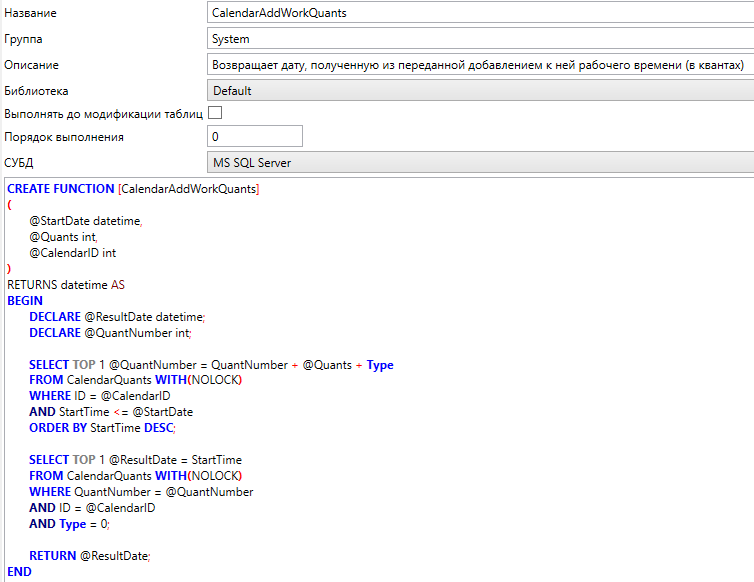The height and width of the screenshot is (582, 754).
Task: Click the @StartDate datetime parameter line
Action: [x=85, y=221]
